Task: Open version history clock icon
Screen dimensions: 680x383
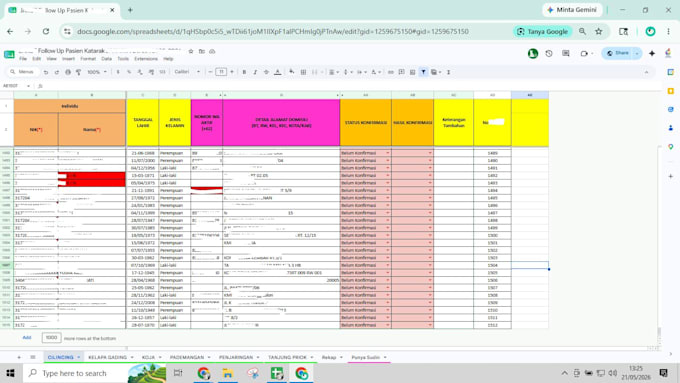Action: pyautogui.click(x=549, y=53)
